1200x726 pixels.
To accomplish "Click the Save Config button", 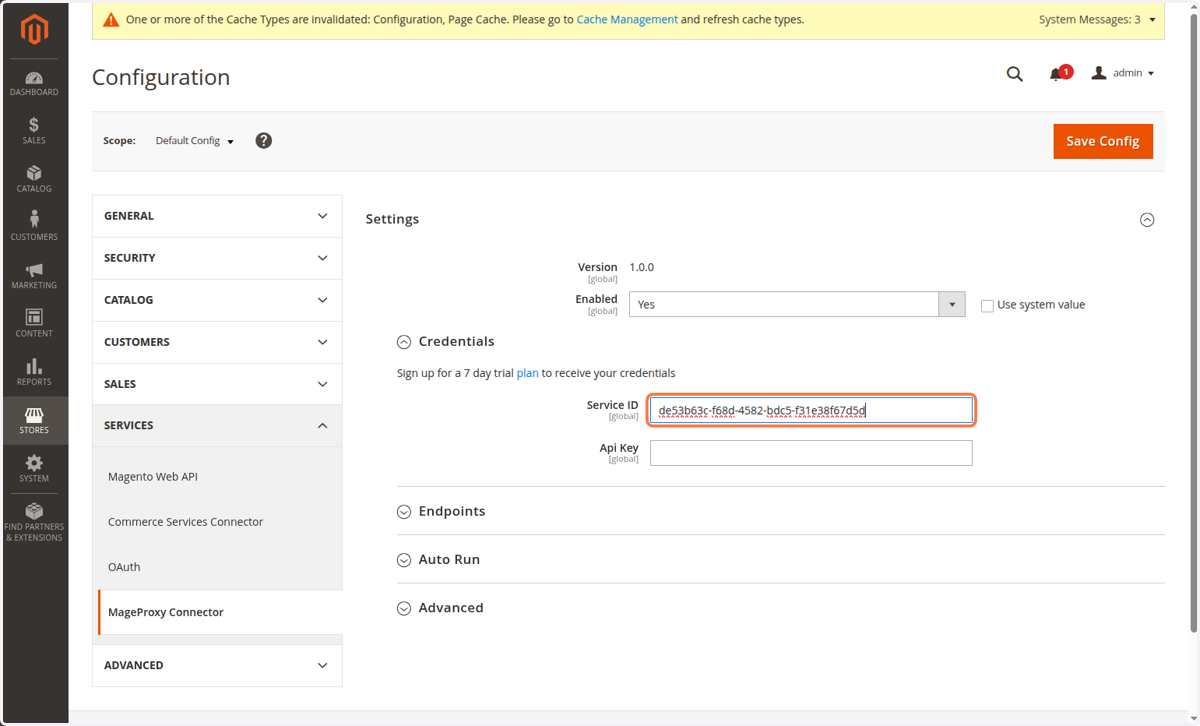I will coord(1103,141).
